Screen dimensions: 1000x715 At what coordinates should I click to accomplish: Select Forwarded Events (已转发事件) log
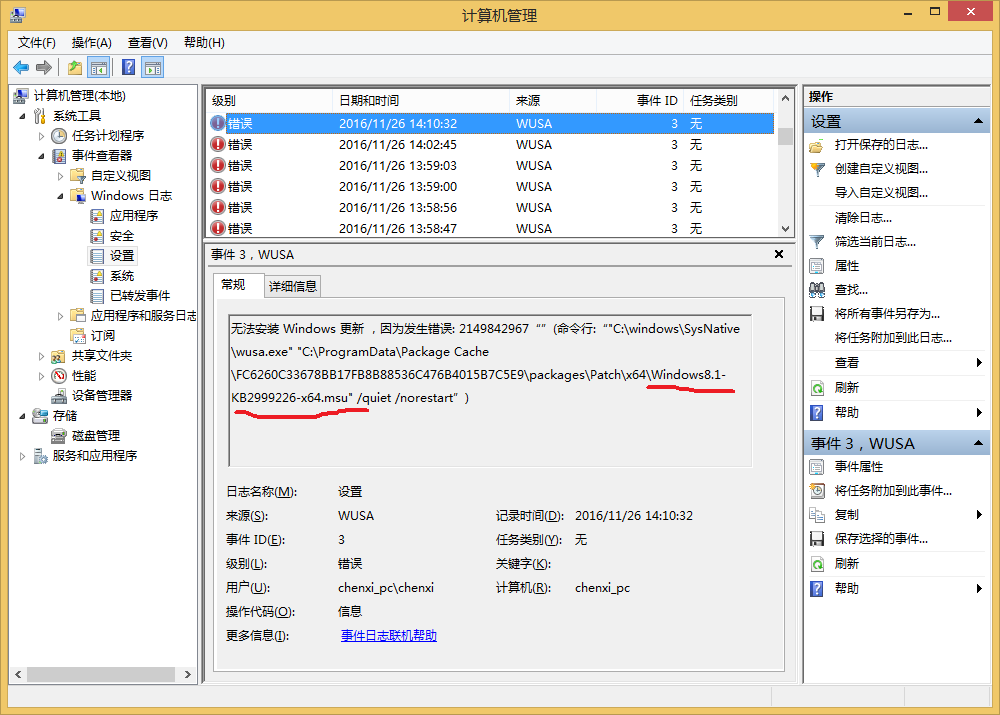(x=140, y=295)
